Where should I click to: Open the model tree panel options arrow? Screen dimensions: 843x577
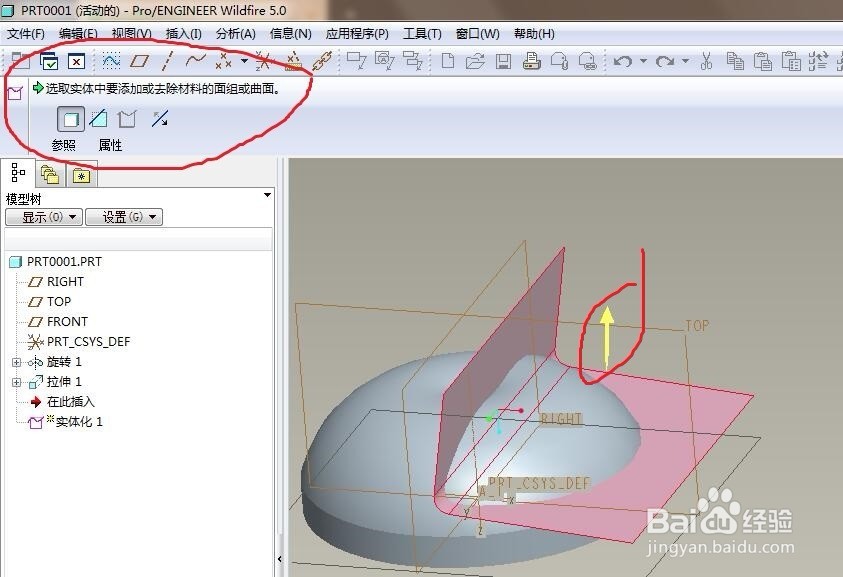(x=267, y=195)
